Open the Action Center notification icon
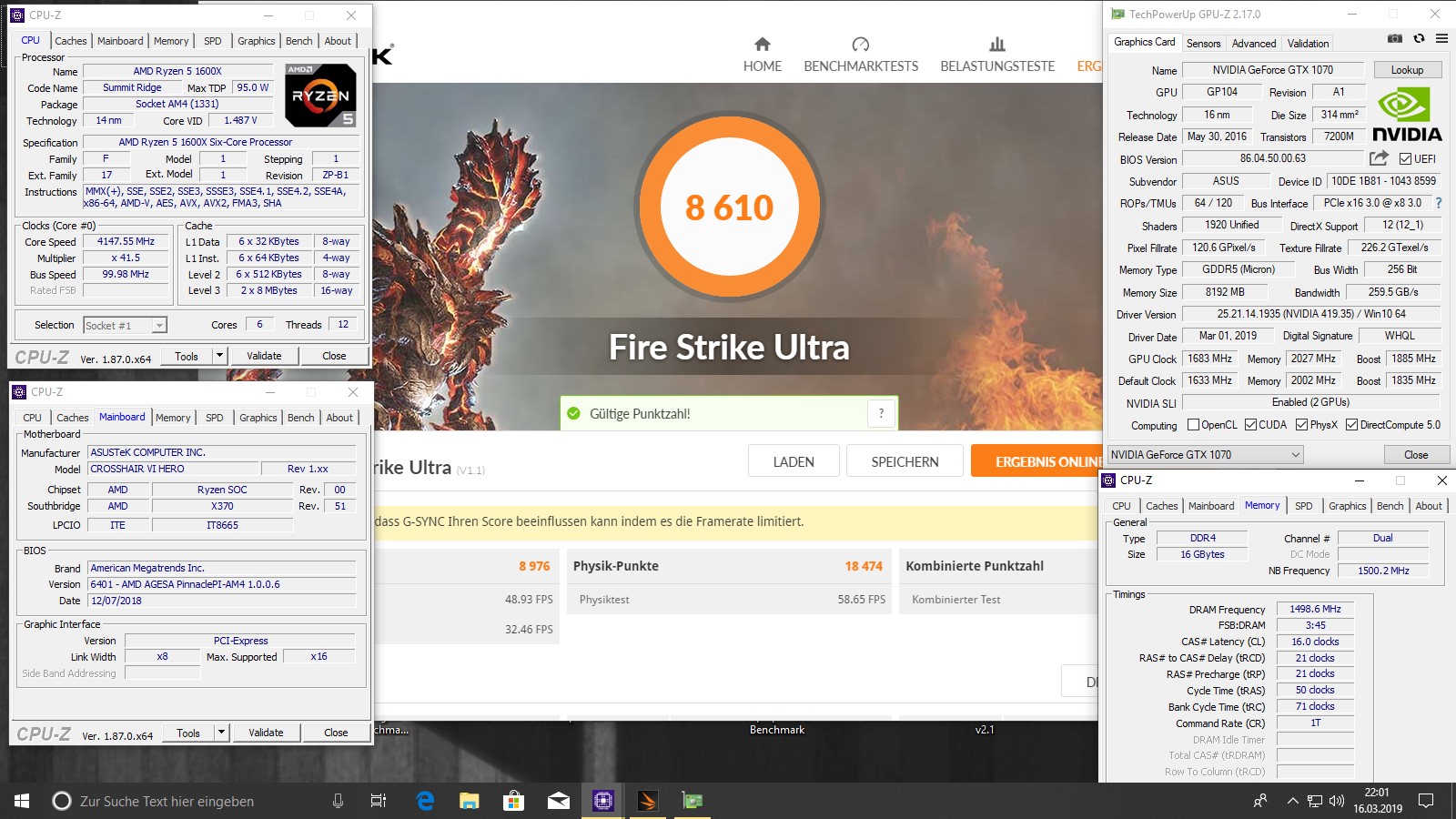 click(x=1426, y=801)
